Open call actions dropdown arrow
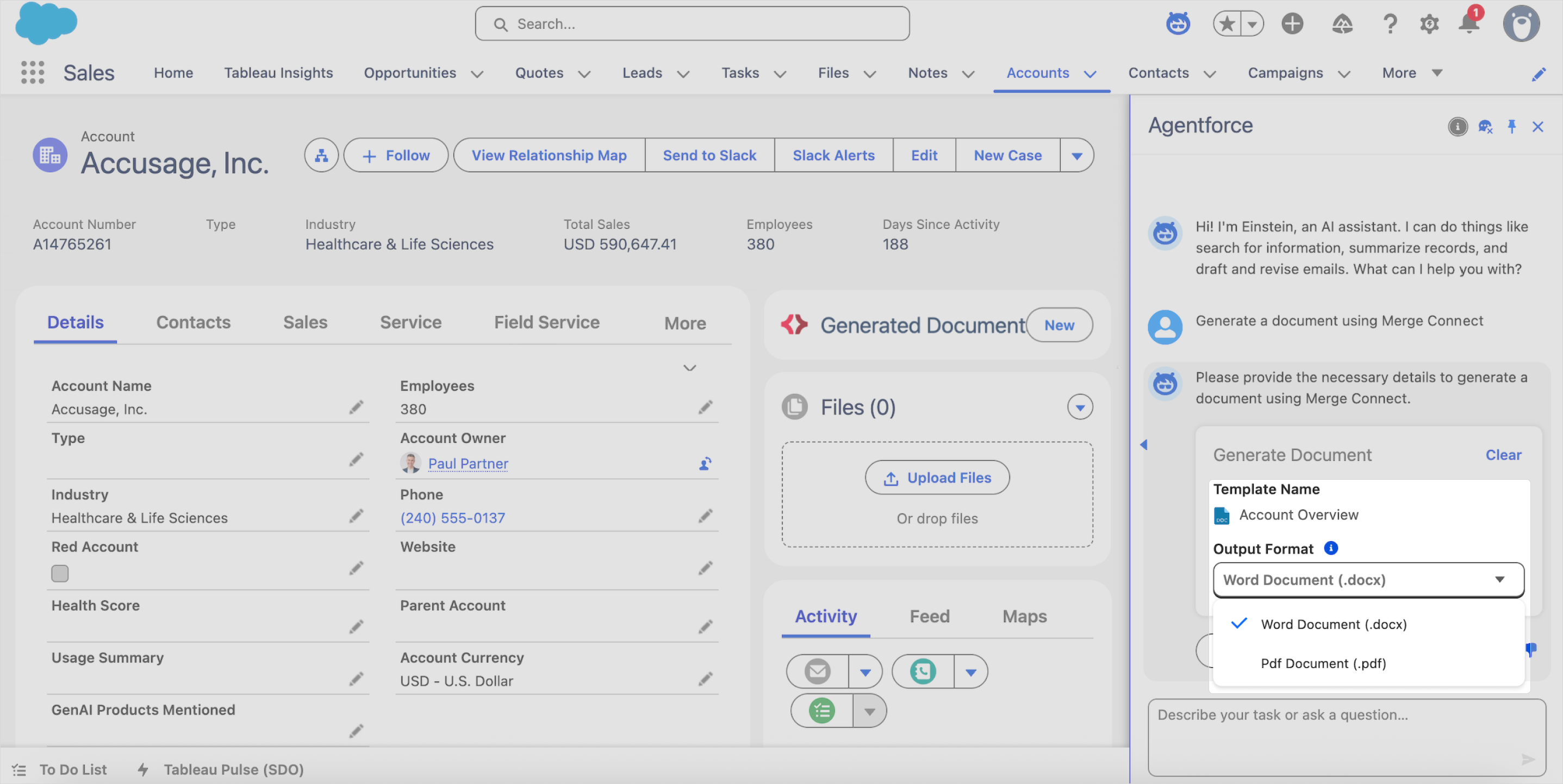Screen dimensions: 1563x784 tap(971, 672)
